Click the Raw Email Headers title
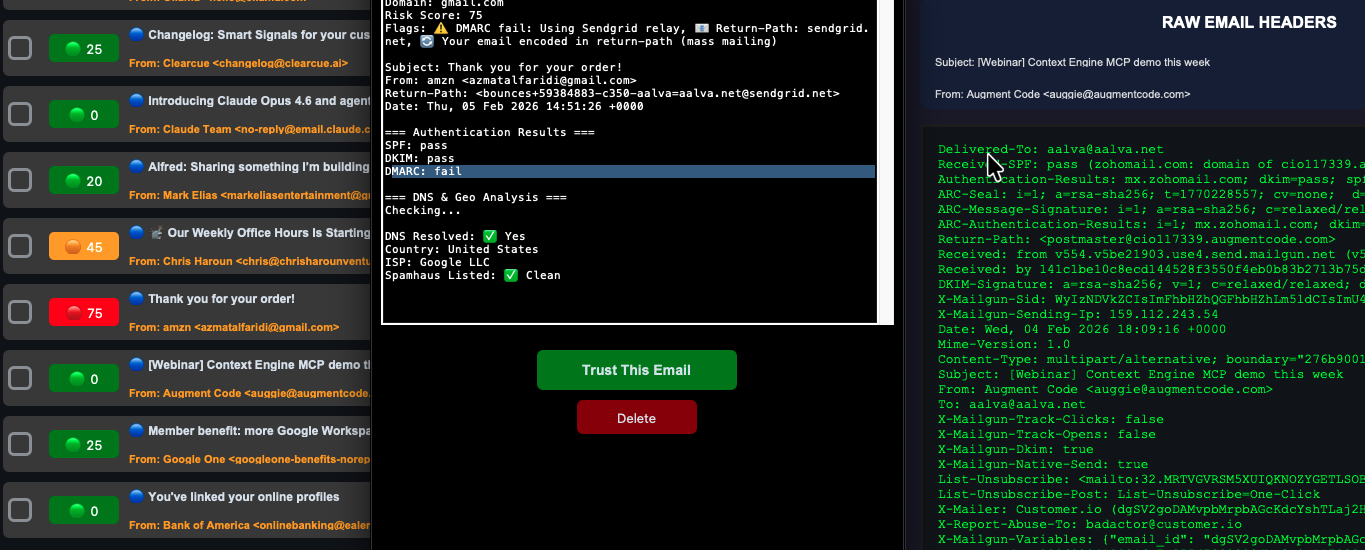The height and width of the screenshot is (550, 1365). click(1249, 22)
